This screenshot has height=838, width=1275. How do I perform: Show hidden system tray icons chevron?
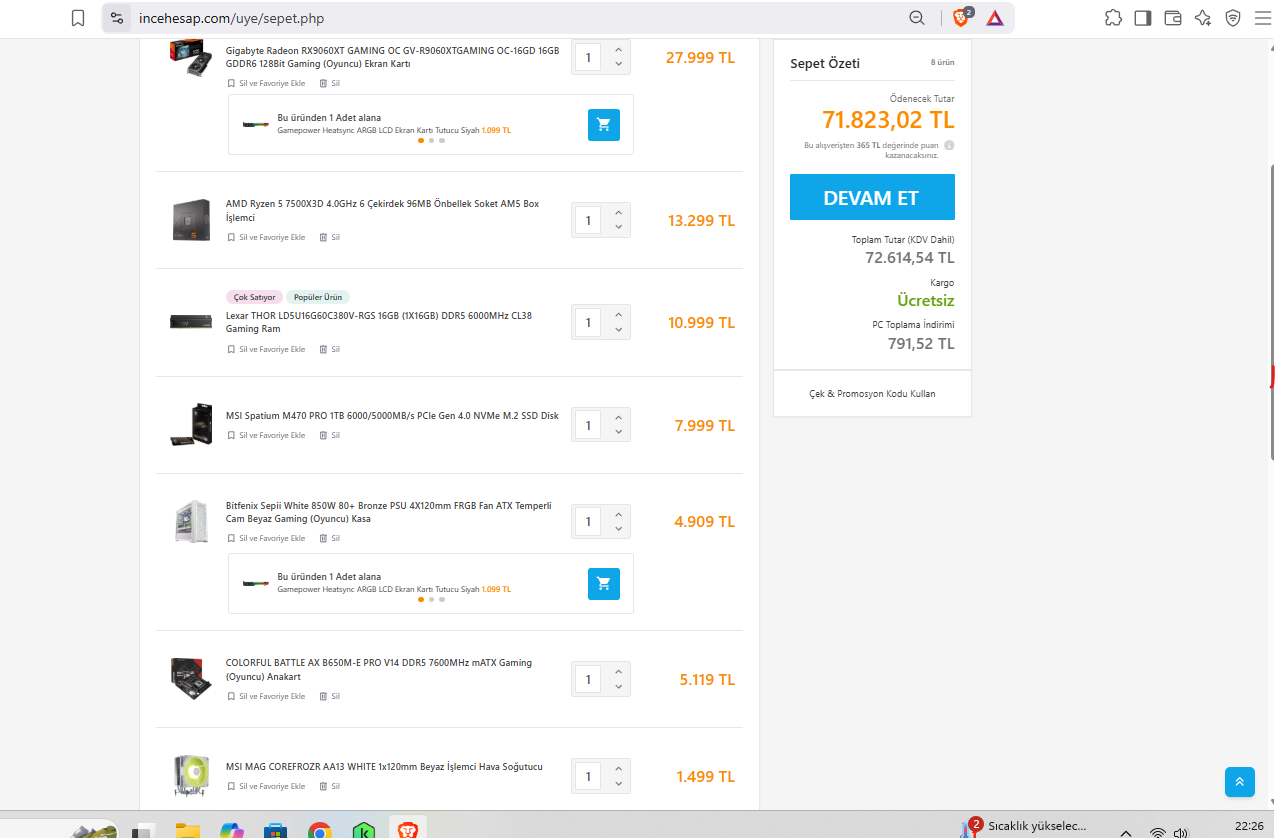(1126, 832)
